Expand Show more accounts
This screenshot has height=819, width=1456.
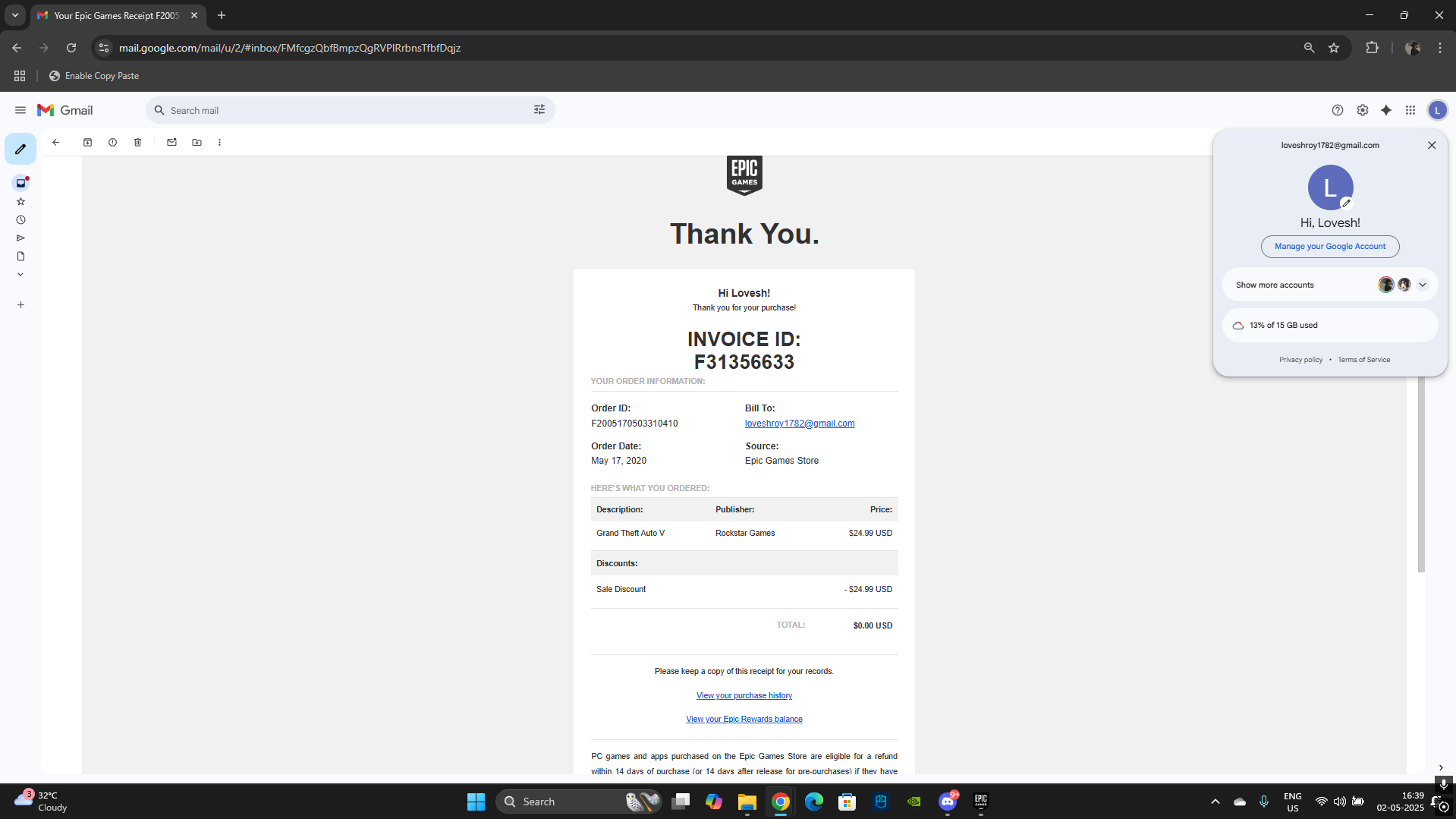[1329, 285]
